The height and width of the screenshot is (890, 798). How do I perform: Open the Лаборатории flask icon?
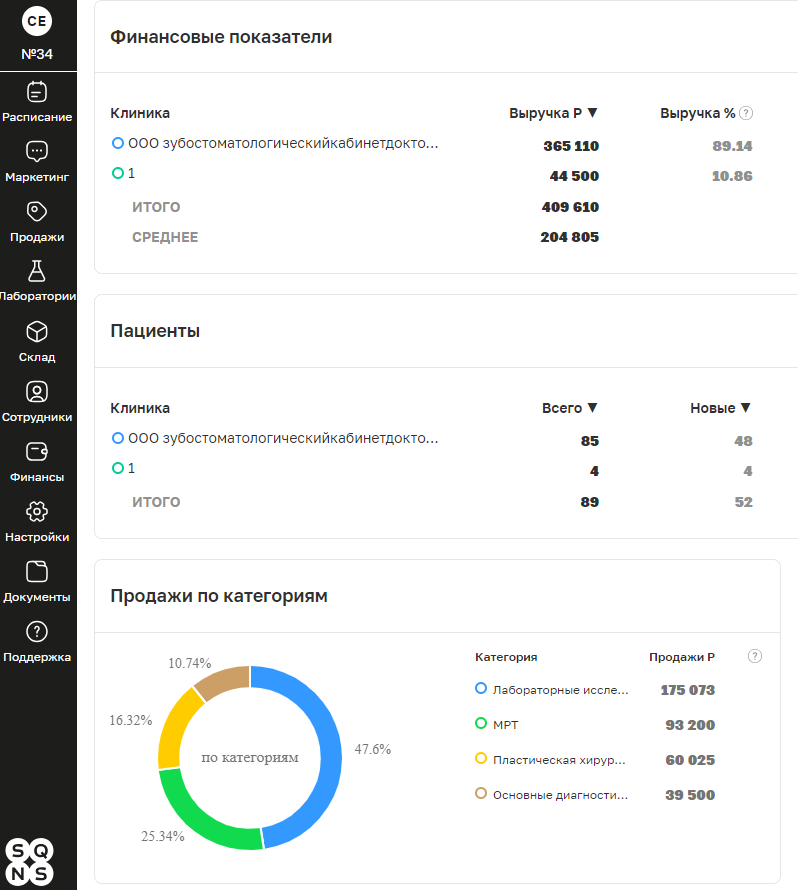37,271
